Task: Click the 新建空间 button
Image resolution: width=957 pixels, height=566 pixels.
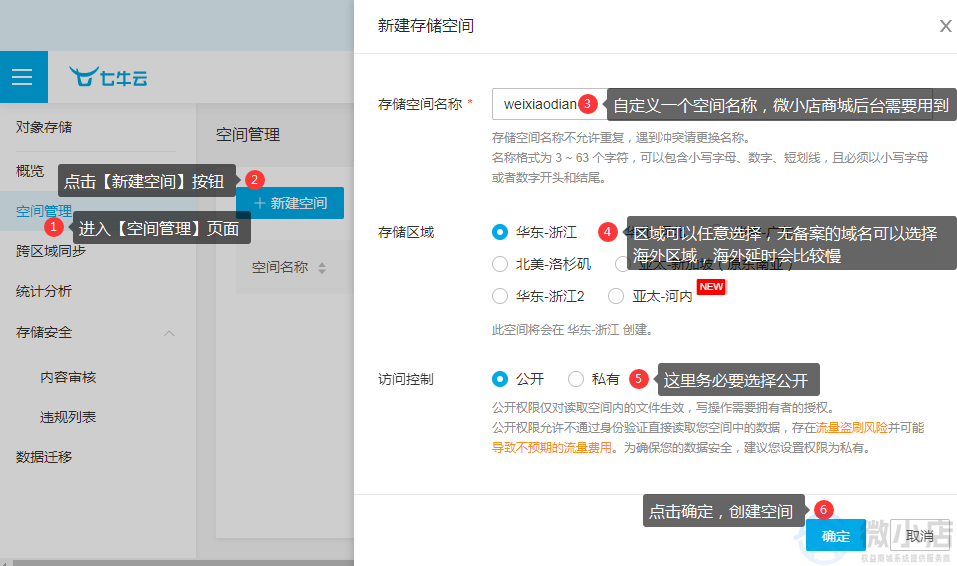Action: pyautogui.click(x=290, y=203)
